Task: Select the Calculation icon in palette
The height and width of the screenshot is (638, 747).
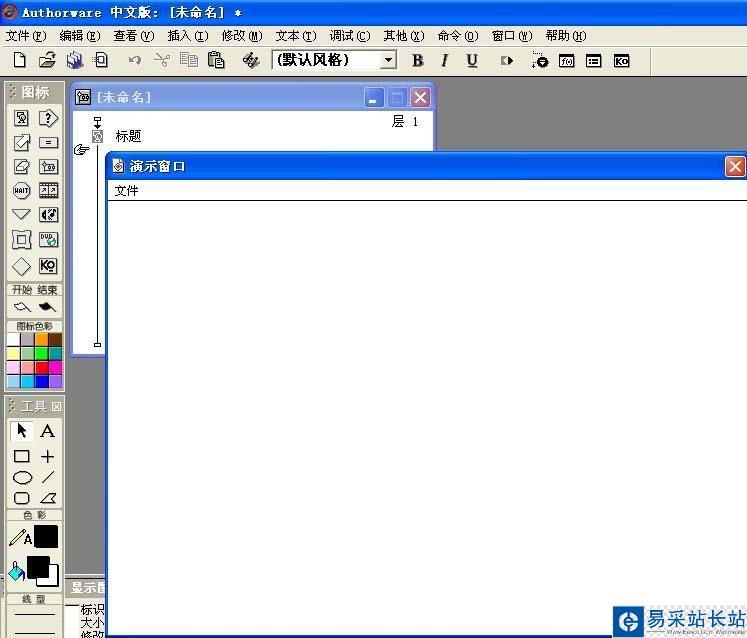Action: tap(48, 142)
